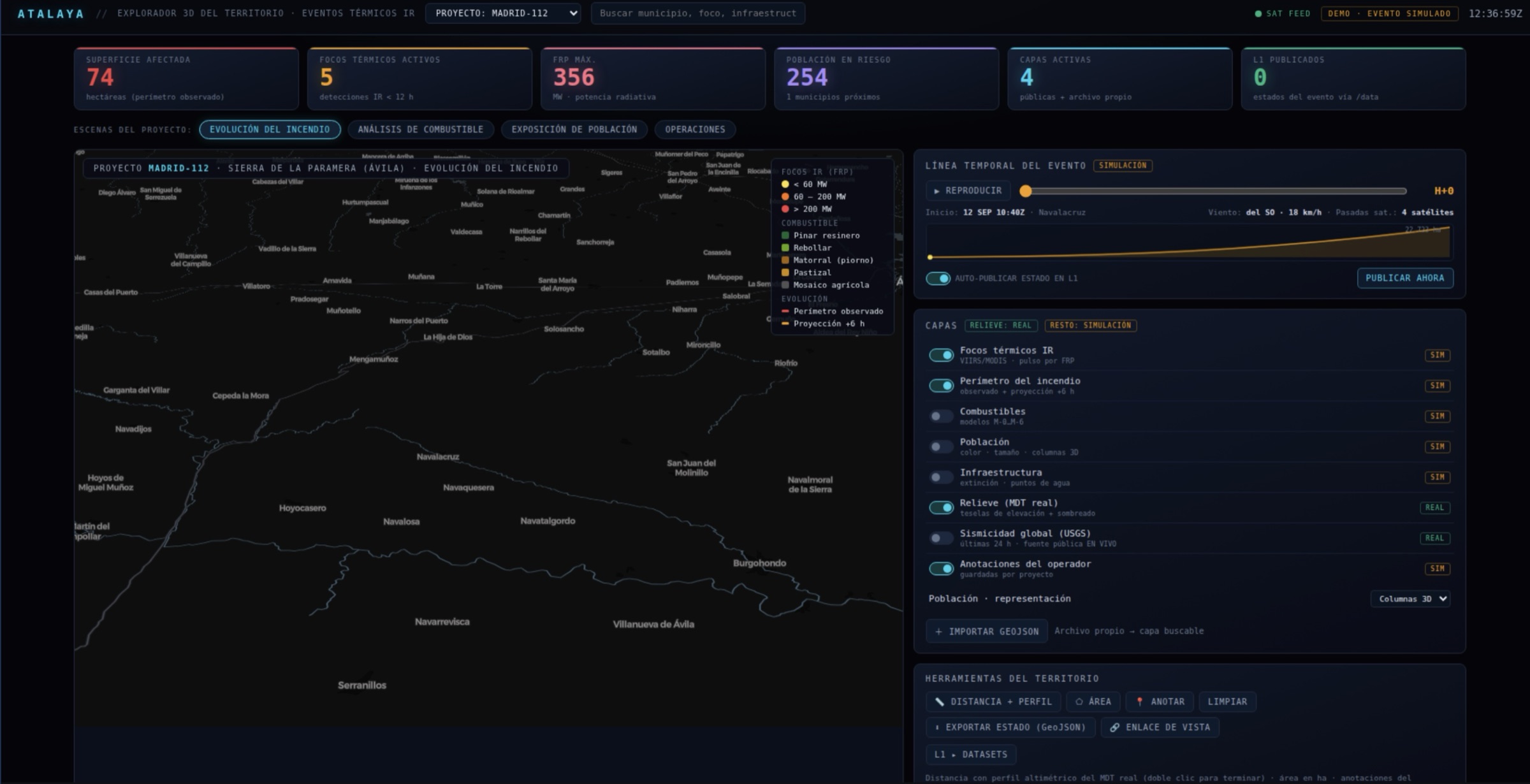Activate the Anotar pin tool
The image size is (1530, 784).
click(x=1160, y=702)
